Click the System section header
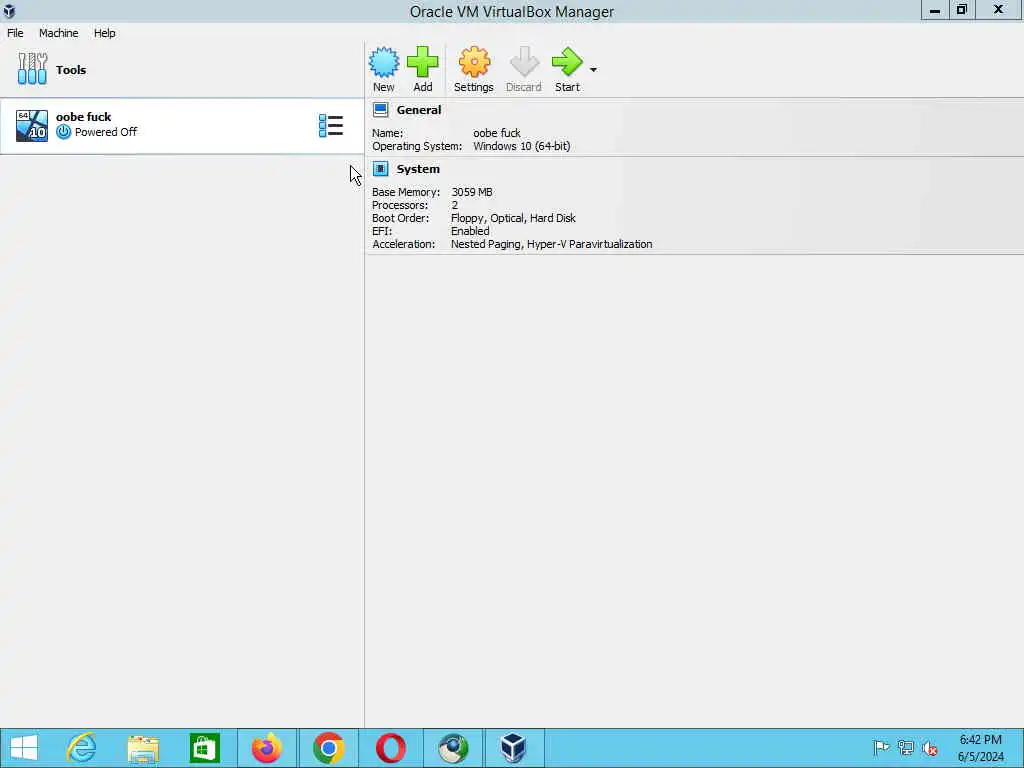Viewport: 1024px width, 768px height. click(x=418, y=169)
